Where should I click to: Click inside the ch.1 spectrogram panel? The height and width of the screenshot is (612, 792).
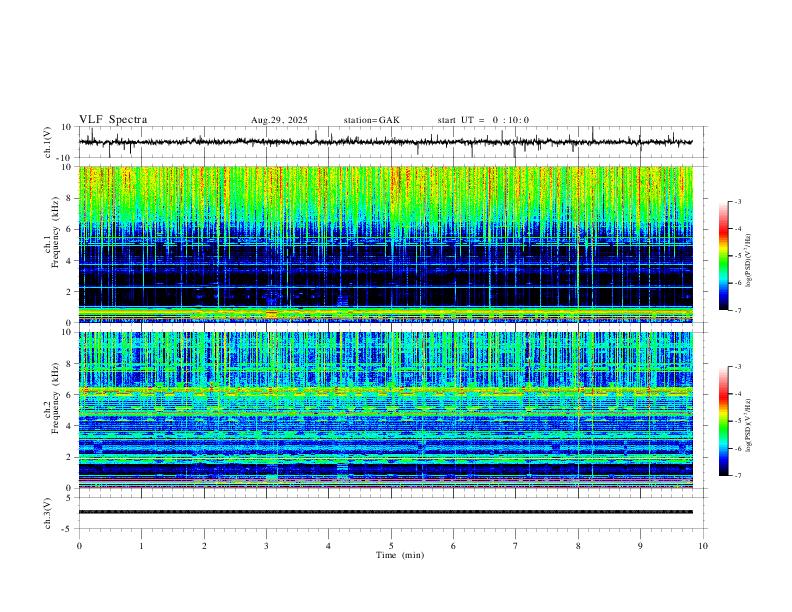[x=386, y=244]
